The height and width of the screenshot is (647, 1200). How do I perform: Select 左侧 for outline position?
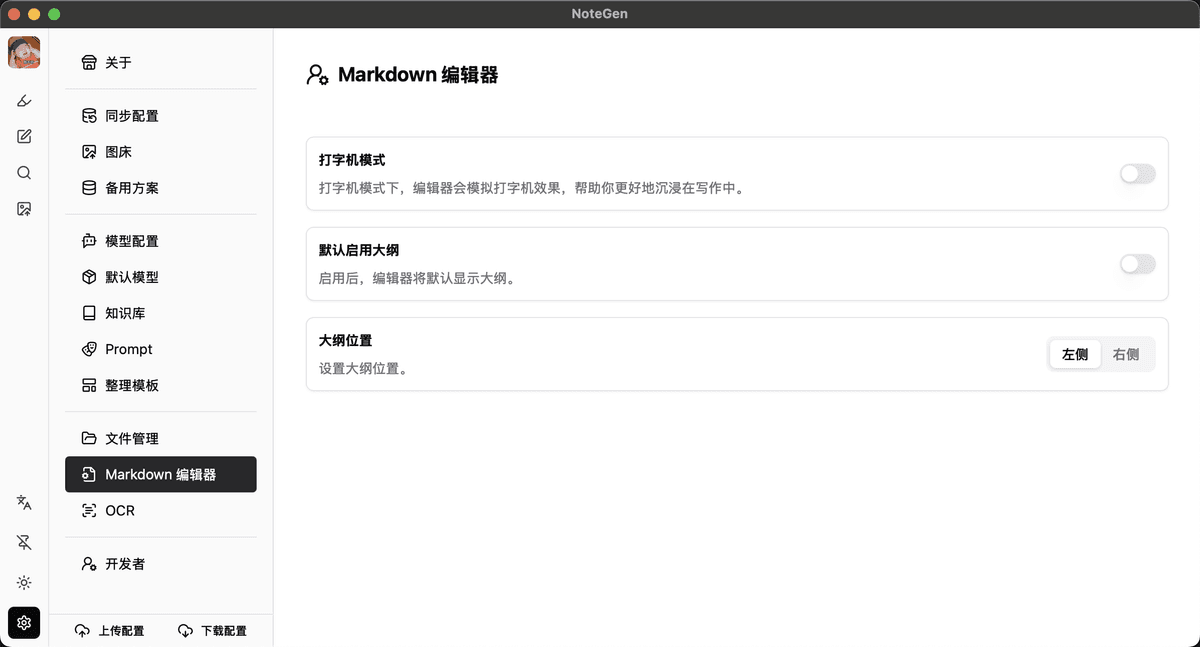point(1075,354)
